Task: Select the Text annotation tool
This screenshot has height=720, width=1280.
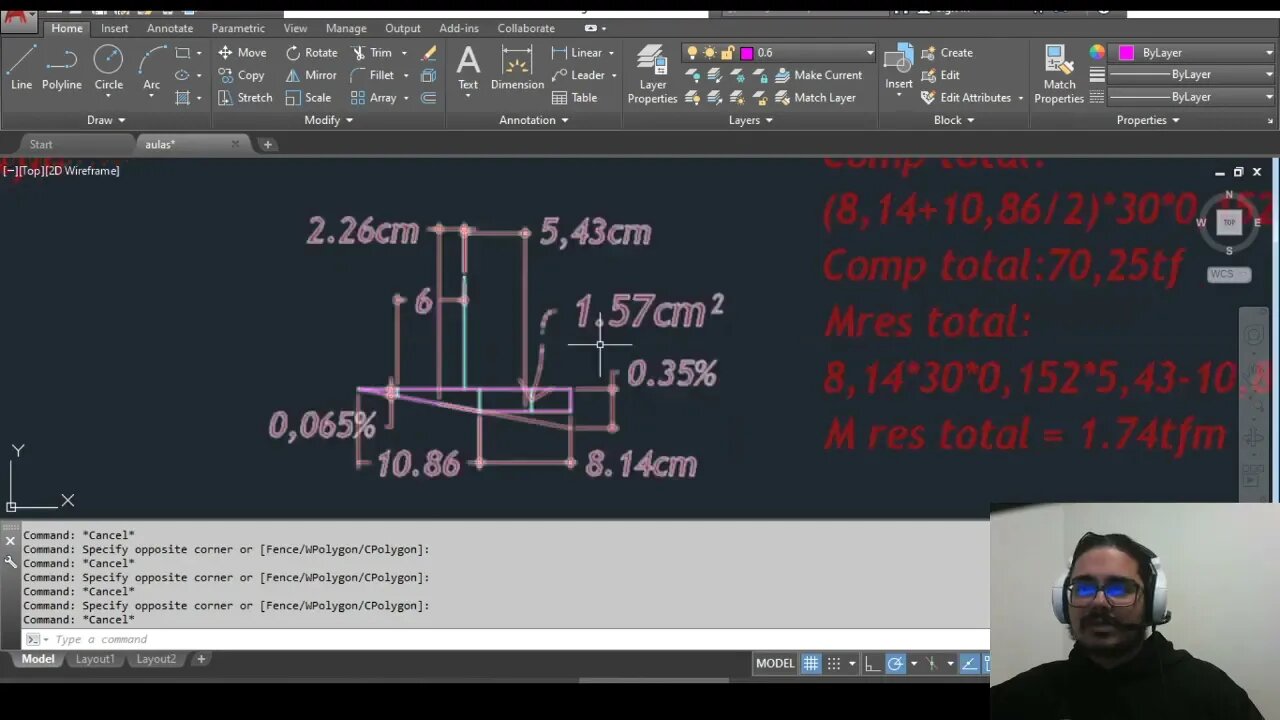Action: click(468, 68)
